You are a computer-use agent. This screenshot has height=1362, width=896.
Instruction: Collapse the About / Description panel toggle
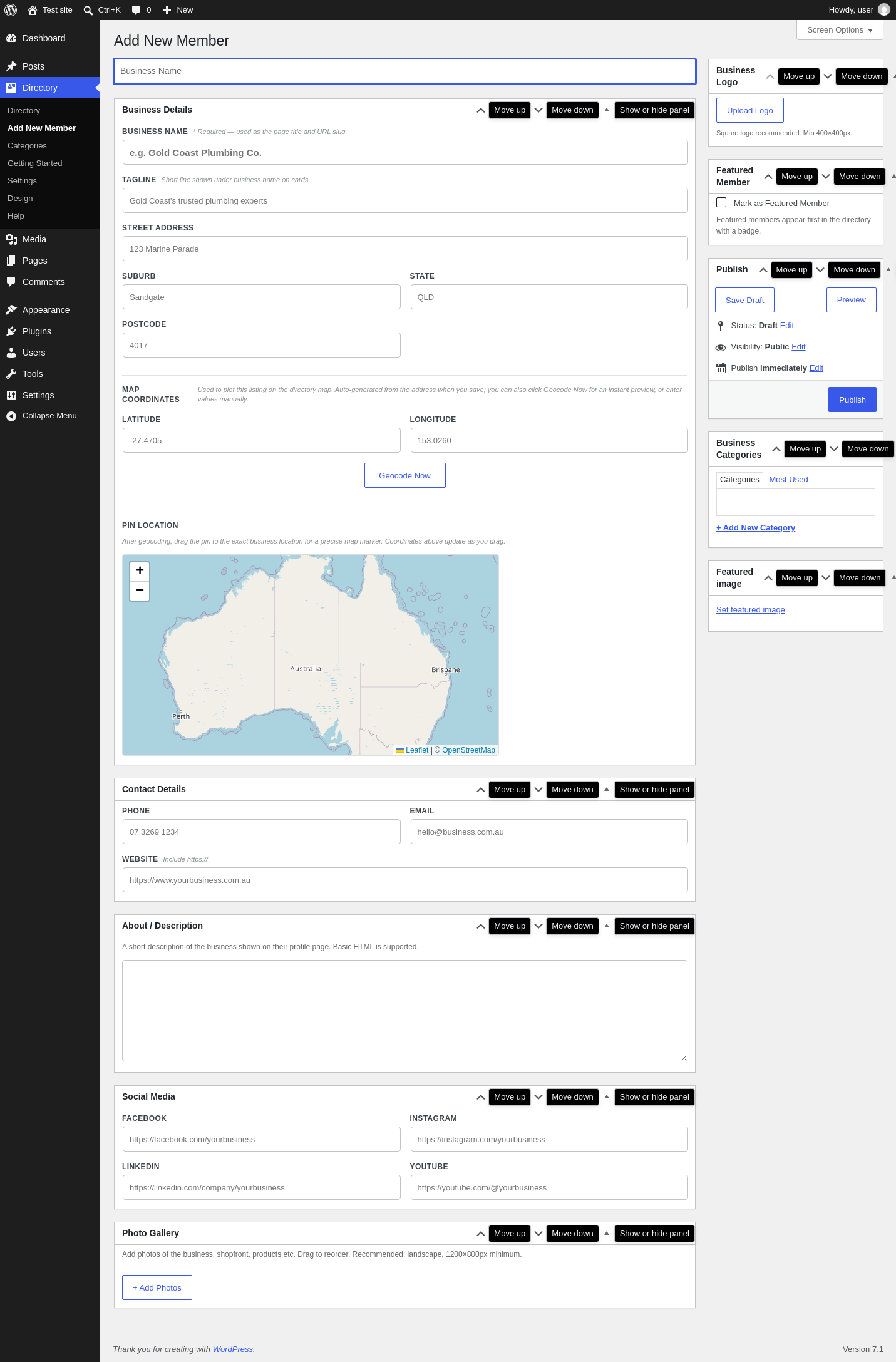(x=606, y=926)
